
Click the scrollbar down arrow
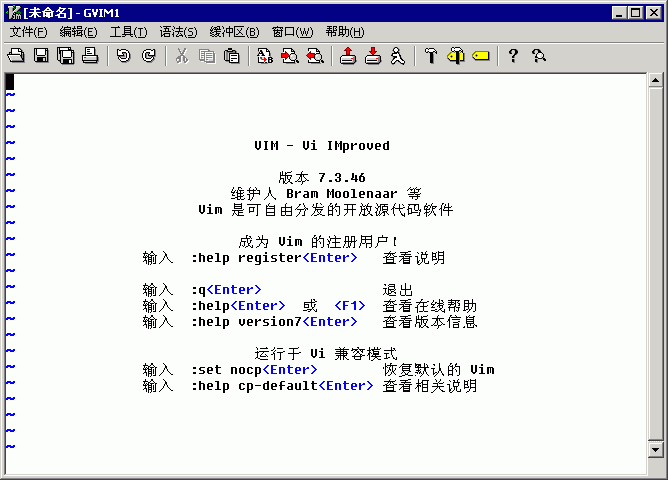click(655, 450)
